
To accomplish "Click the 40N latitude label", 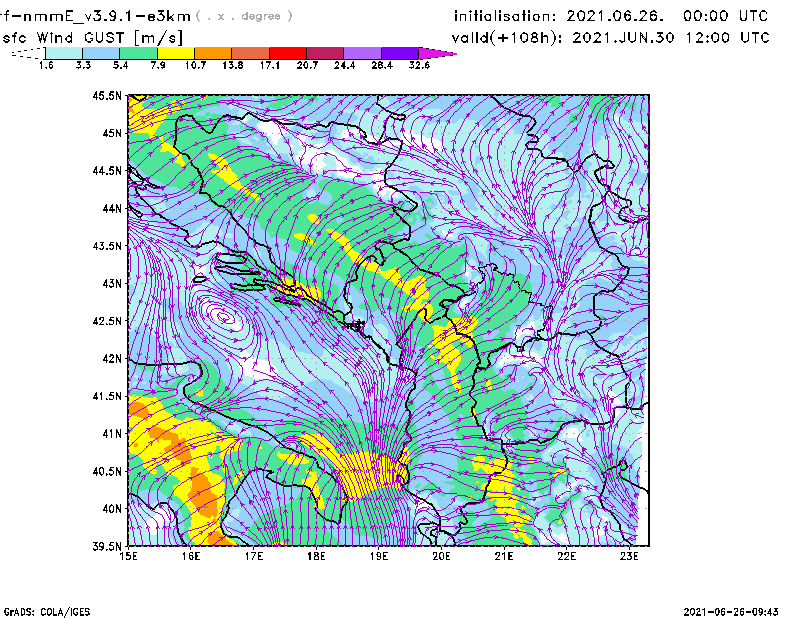I will [112, 509].
